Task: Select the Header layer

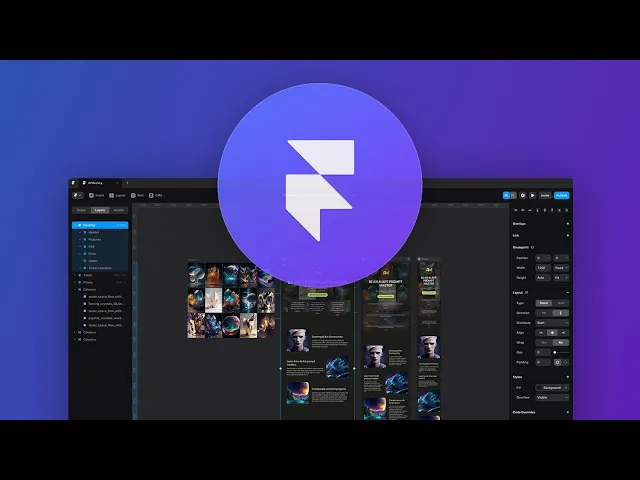Action: tap(100, 232)
